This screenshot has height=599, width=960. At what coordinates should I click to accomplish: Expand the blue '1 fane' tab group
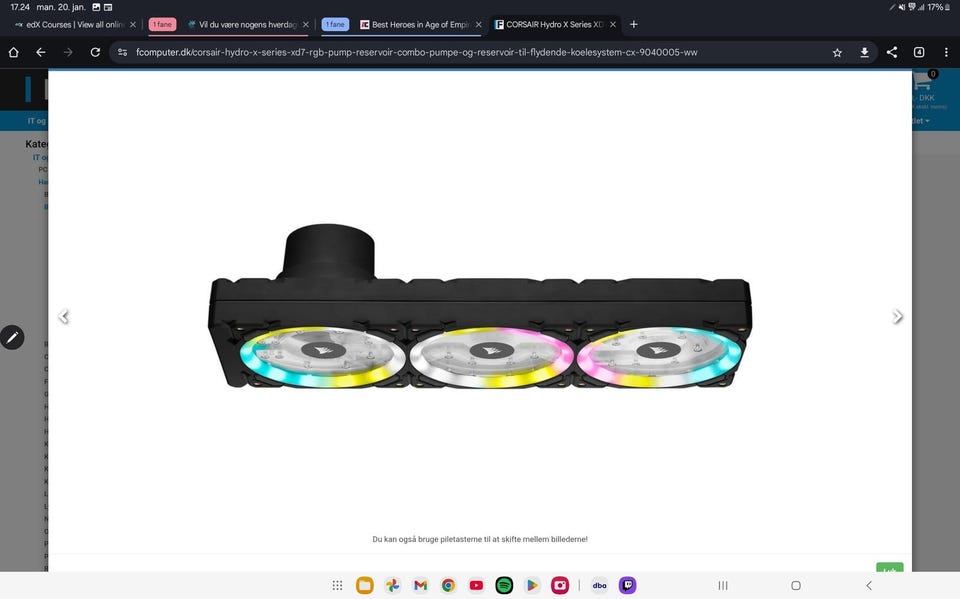(335, 24)
